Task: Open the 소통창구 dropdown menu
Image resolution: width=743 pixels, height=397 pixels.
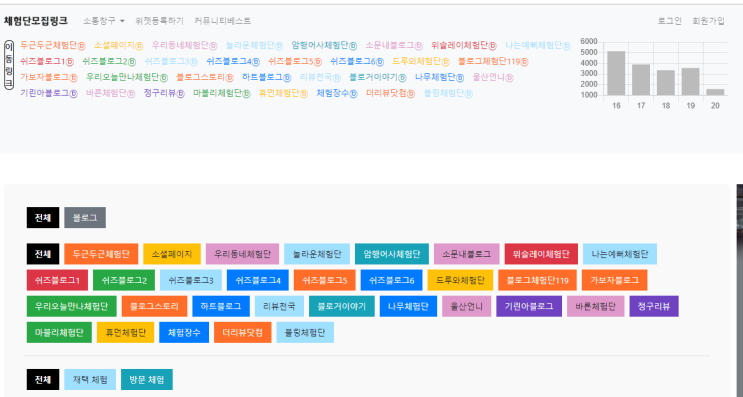Action: [x=103, y=21]
